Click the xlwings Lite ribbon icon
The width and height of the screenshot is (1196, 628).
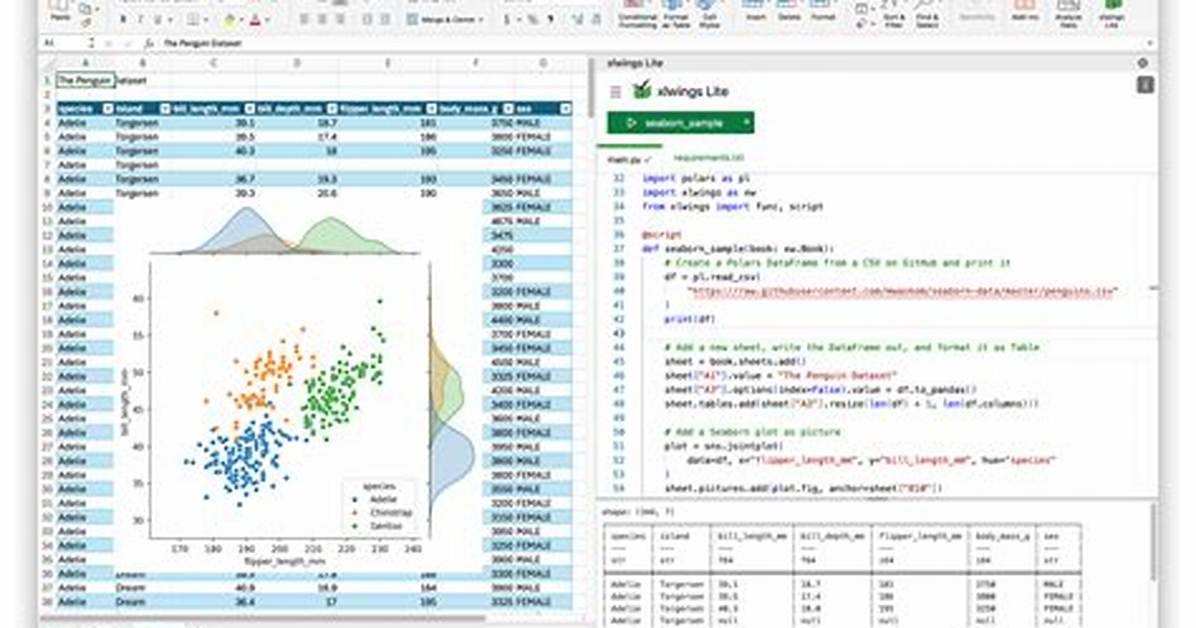pos(1112,14)
